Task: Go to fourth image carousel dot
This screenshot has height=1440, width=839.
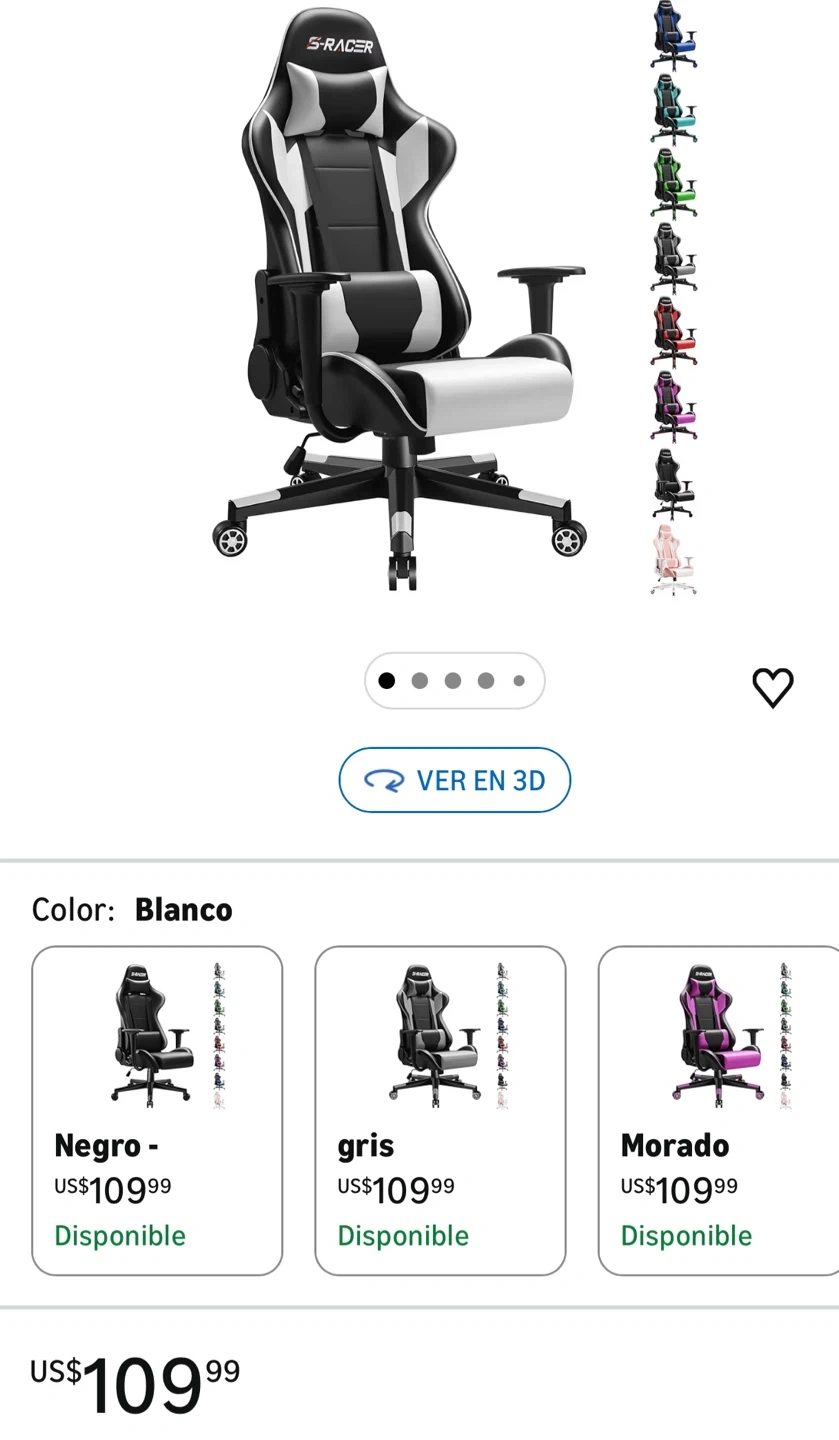Action: (x=486, y=681)
